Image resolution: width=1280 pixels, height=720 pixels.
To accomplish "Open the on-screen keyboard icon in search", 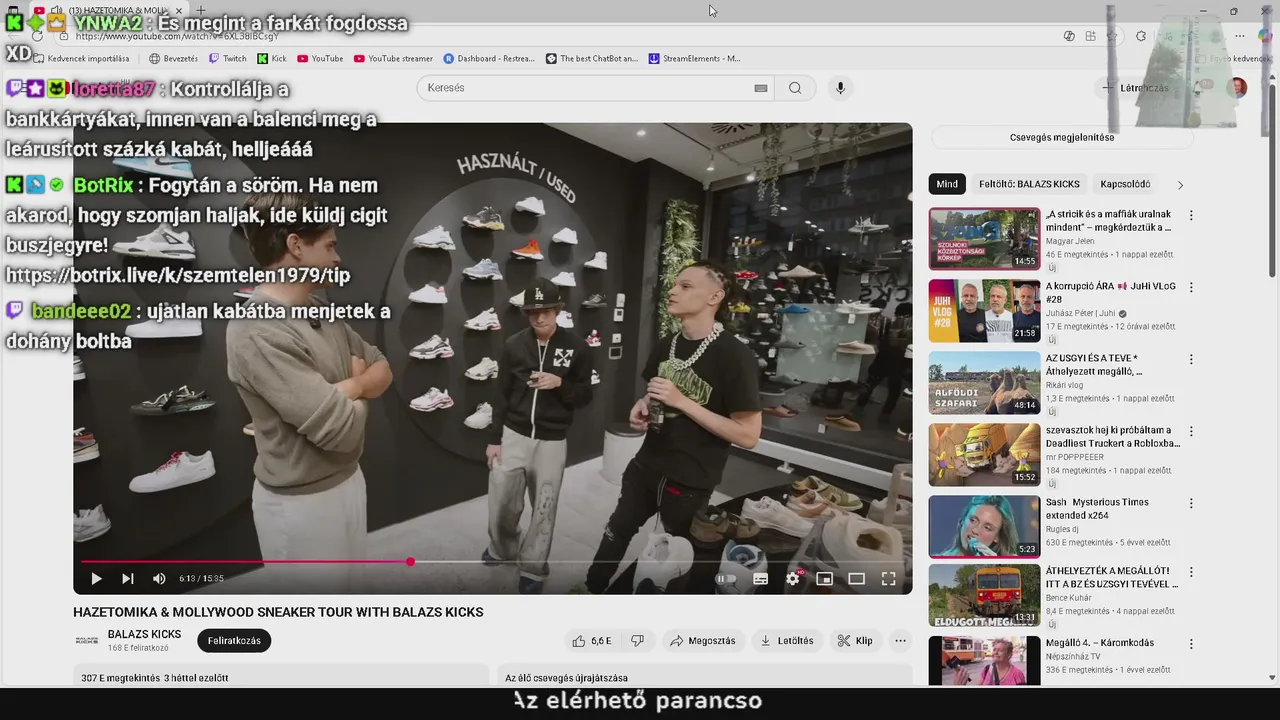I will pyautogui.click(x=761, y=88).
